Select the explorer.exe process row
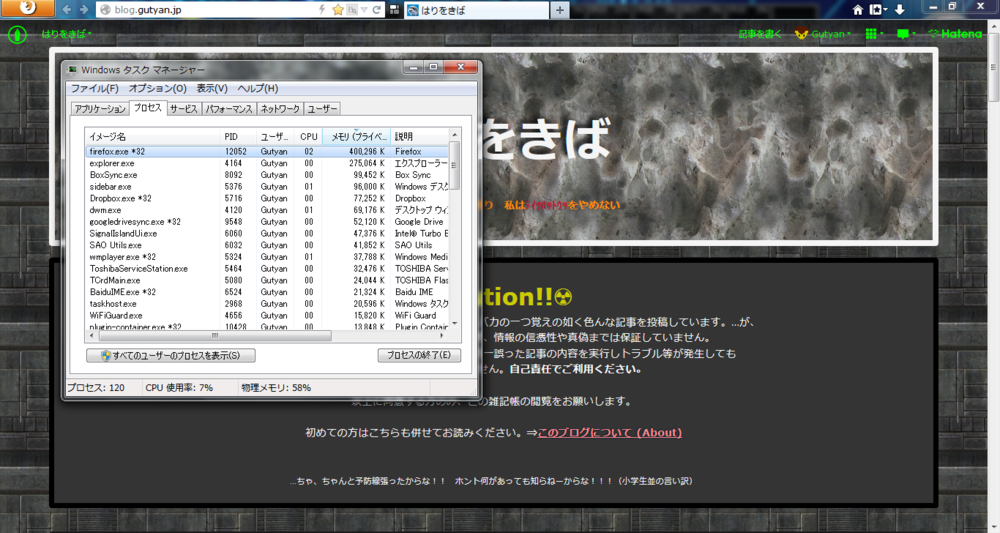 (x=267, y=163)
